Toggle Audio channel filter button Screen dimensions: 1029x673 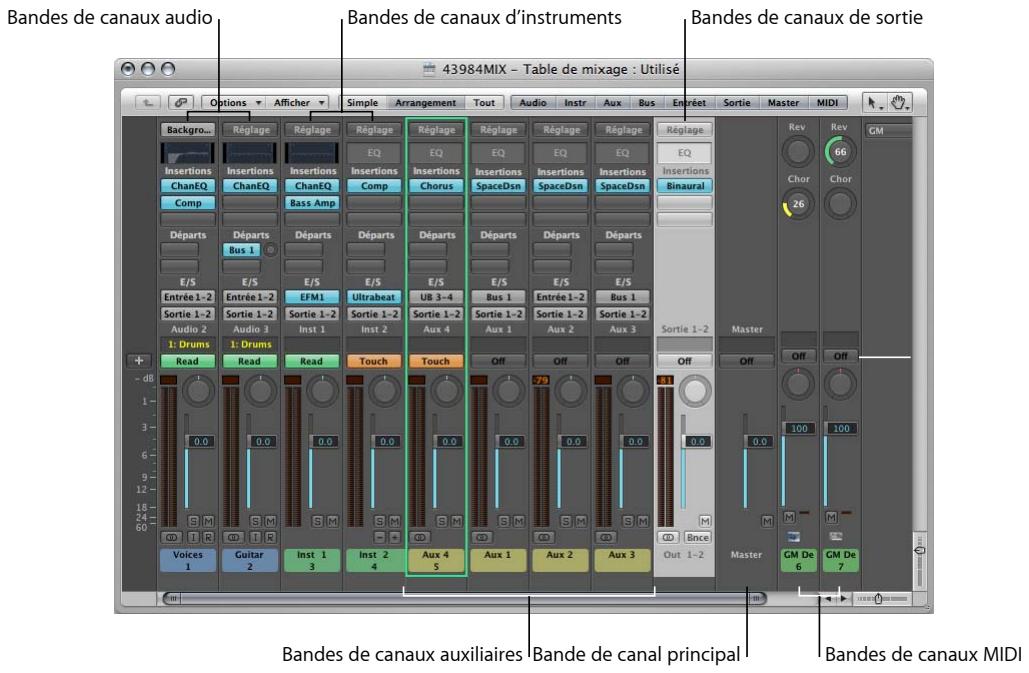coord(533,103)
